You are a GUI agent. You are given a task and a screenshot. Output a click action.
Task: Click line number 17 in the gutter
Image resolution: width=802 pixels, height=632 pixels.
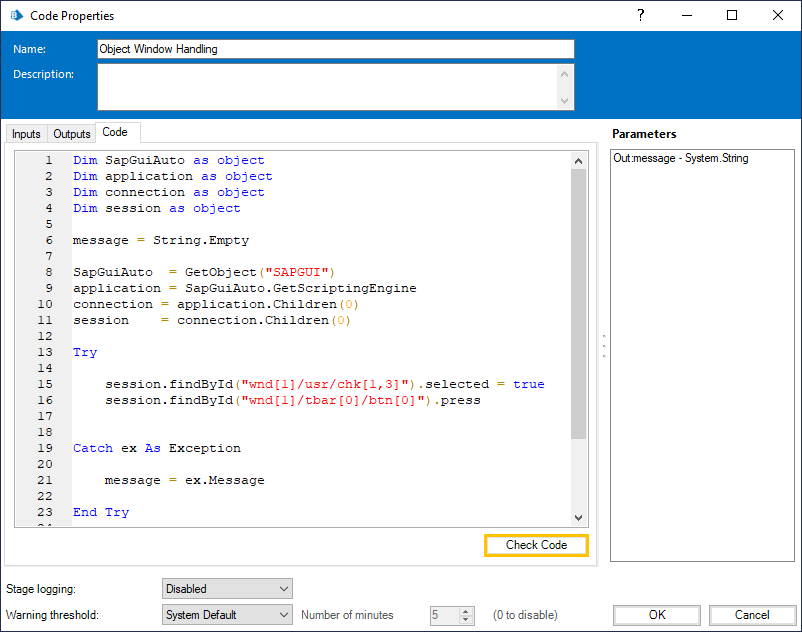point(45,416)
